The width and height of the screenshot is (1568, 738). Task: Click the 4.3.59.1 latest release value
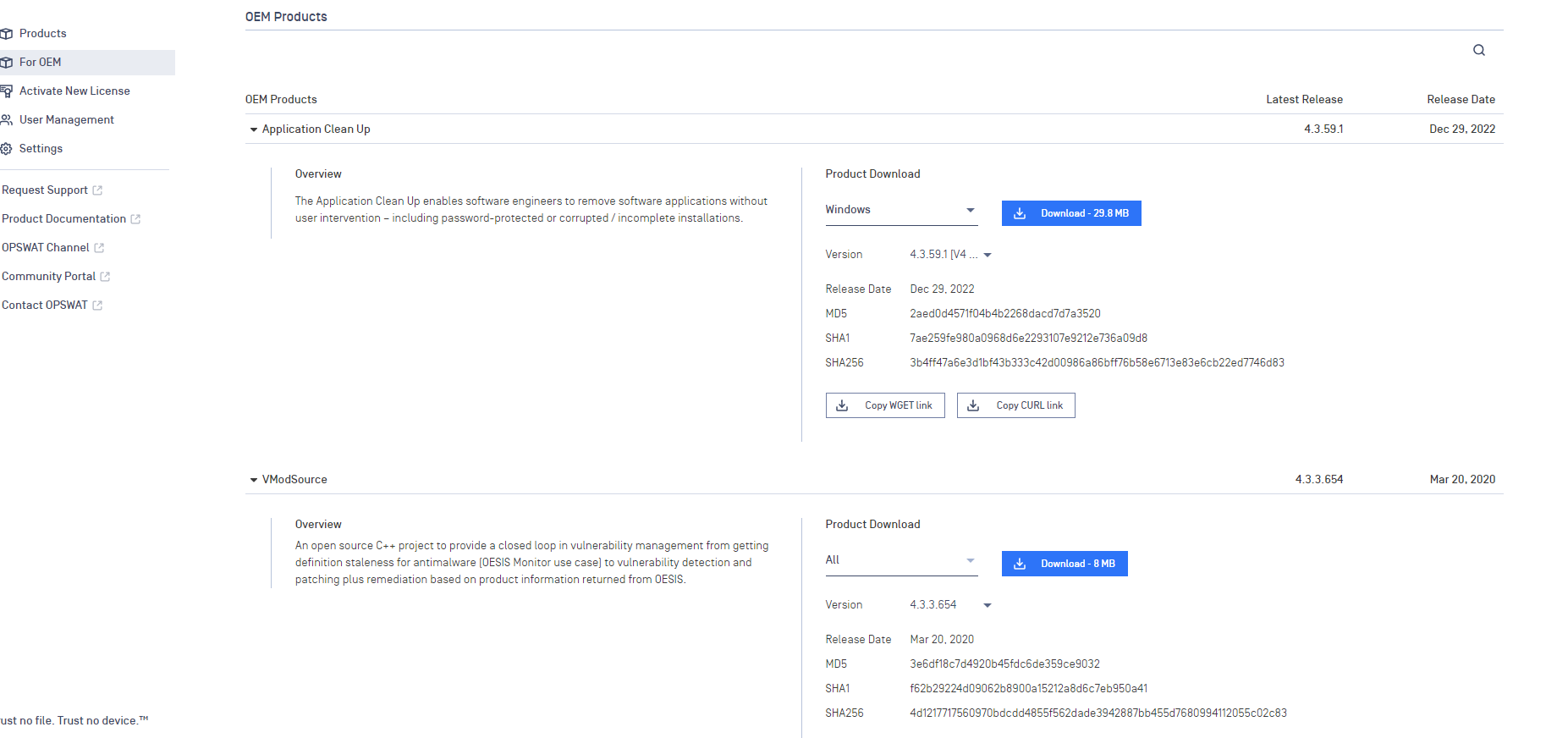(1323, 129)
